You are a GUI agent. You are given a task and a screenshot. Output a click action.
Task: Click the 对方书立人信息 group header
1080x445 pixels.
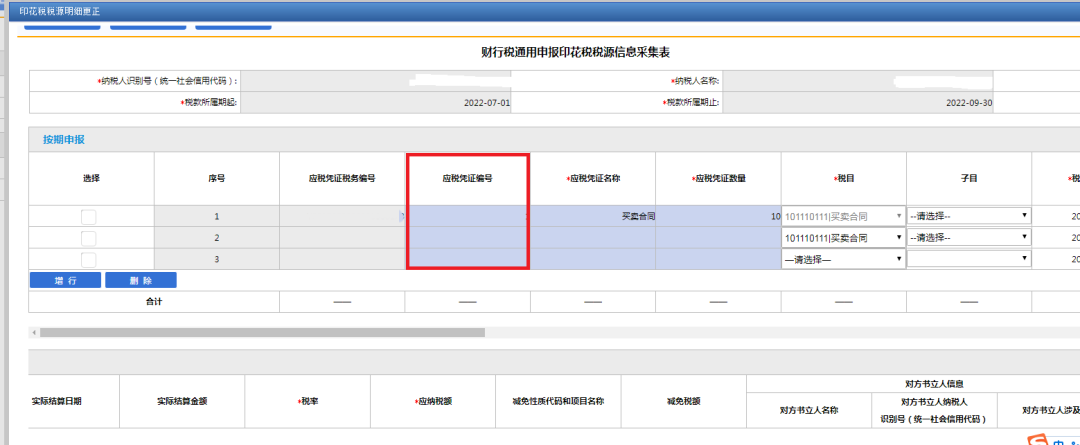[934, 384]
